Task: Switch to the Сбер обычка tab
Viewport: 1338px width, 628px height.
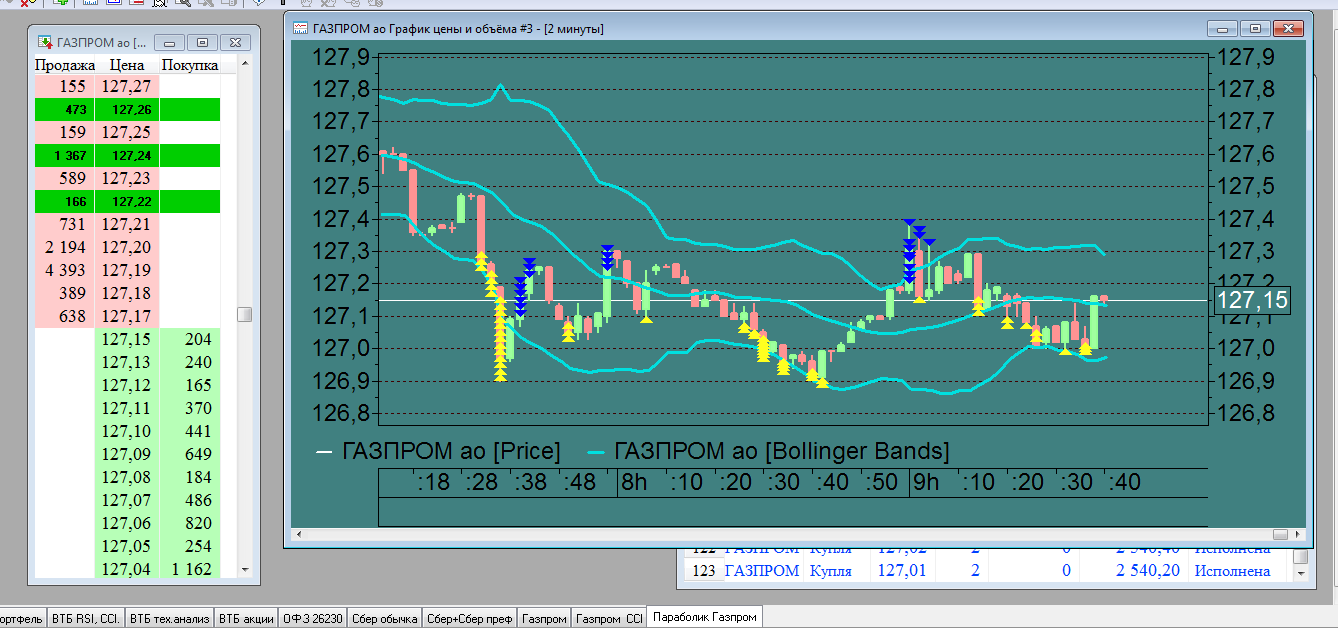Action: [384, 619]
